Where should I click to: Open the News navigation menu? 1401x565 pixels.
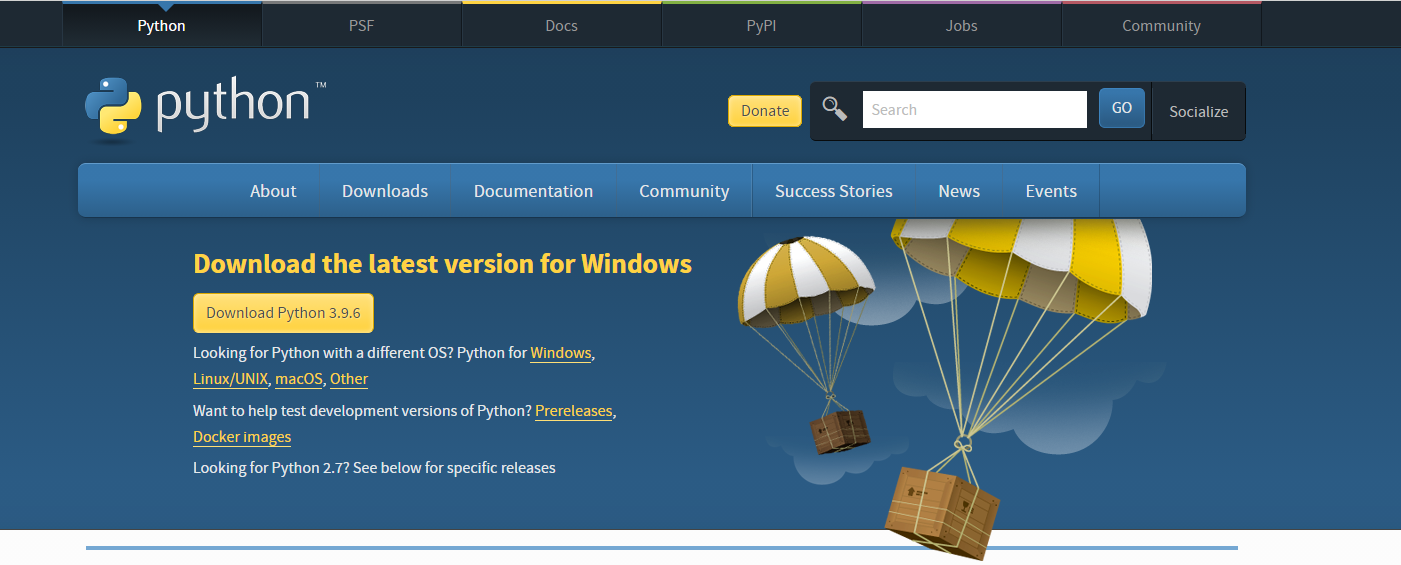point(959,191)
